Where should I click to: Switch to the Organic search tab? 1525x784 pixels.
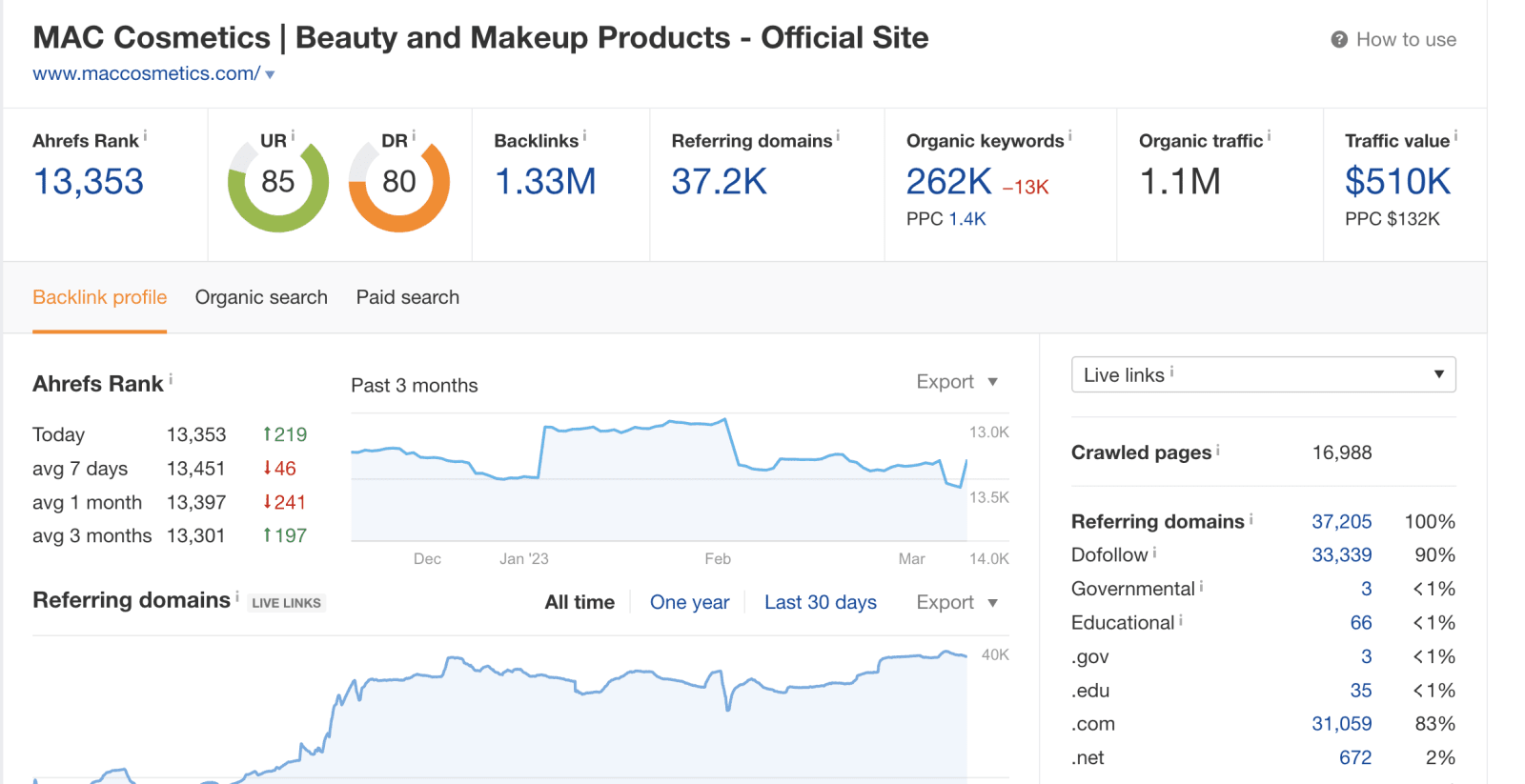click(x=261, y=297)
